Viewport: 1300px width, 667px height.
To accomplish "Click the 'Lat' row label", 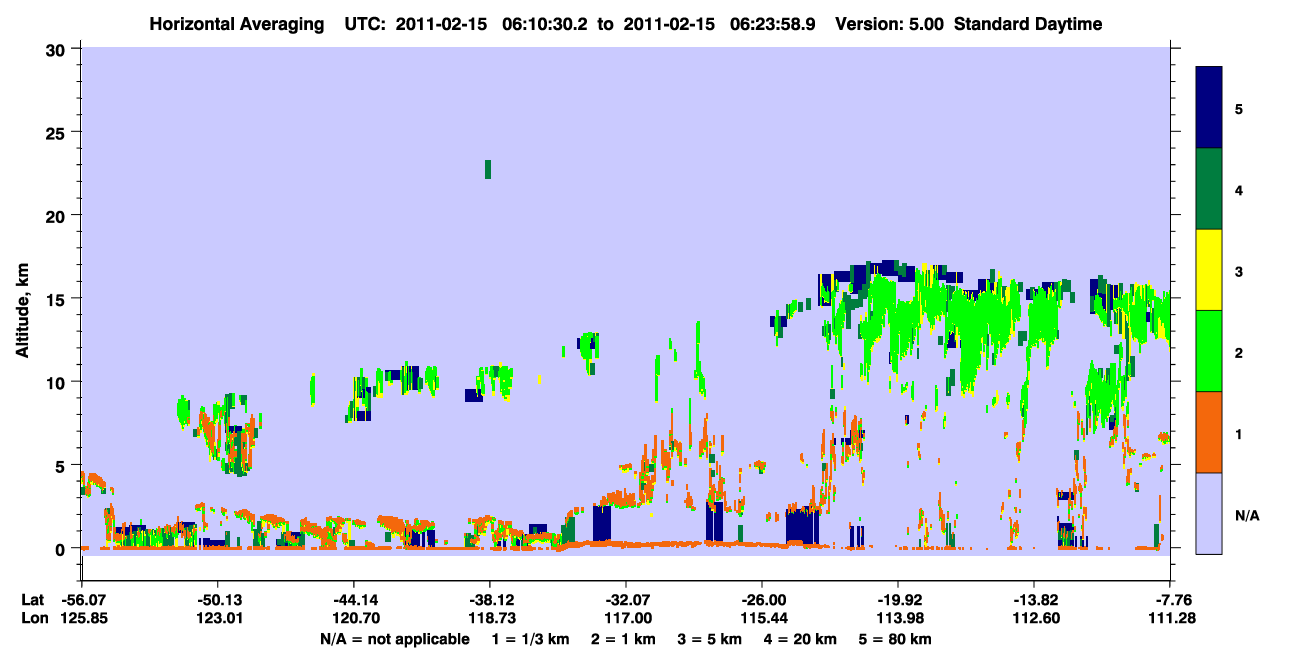I will [x=32, y=600].
